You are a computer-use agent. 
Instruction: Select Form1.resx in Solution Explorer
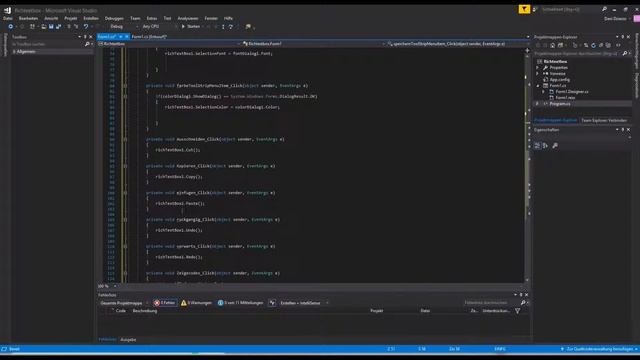[565, 98]
